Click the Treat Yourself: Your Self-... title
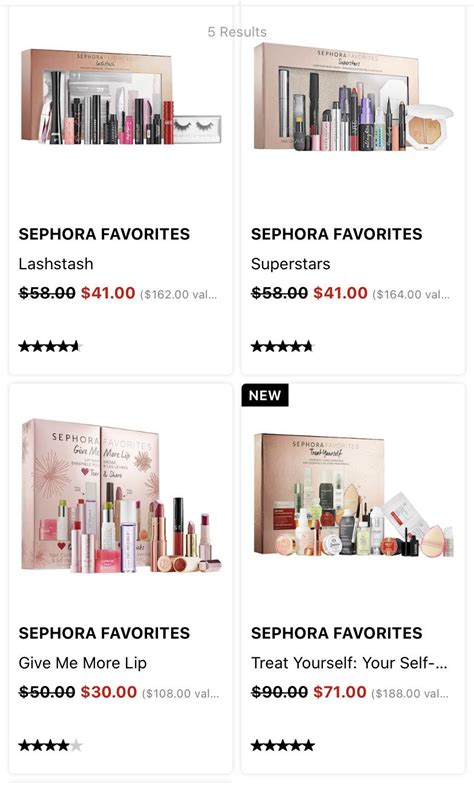This screenshot has height=785, width=474. pos(349,663)
